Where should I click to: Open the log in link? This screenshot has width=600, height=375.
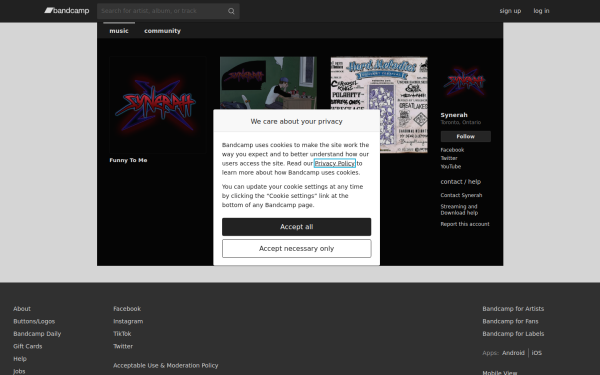tap(541, 11)
